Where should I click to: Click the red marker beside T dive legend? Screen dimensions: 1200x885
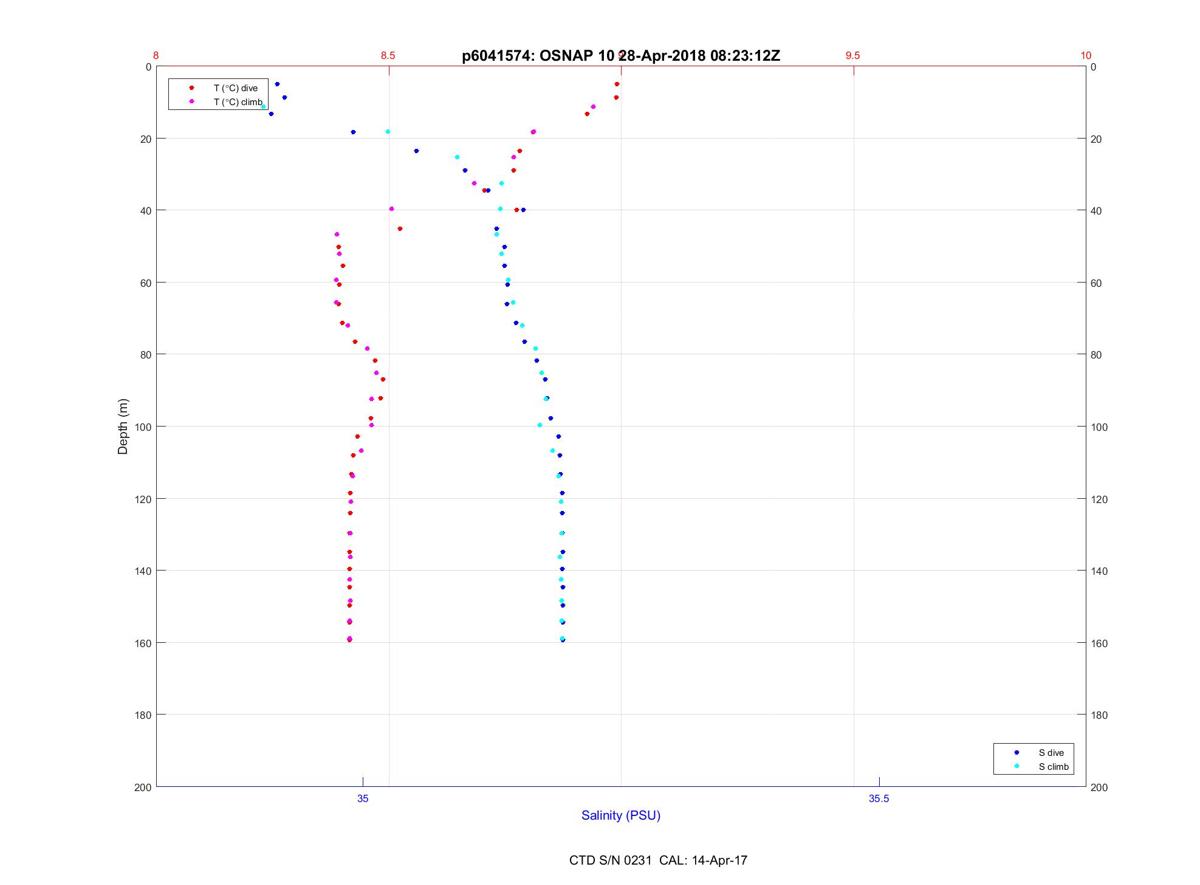[x=191, y=88]
